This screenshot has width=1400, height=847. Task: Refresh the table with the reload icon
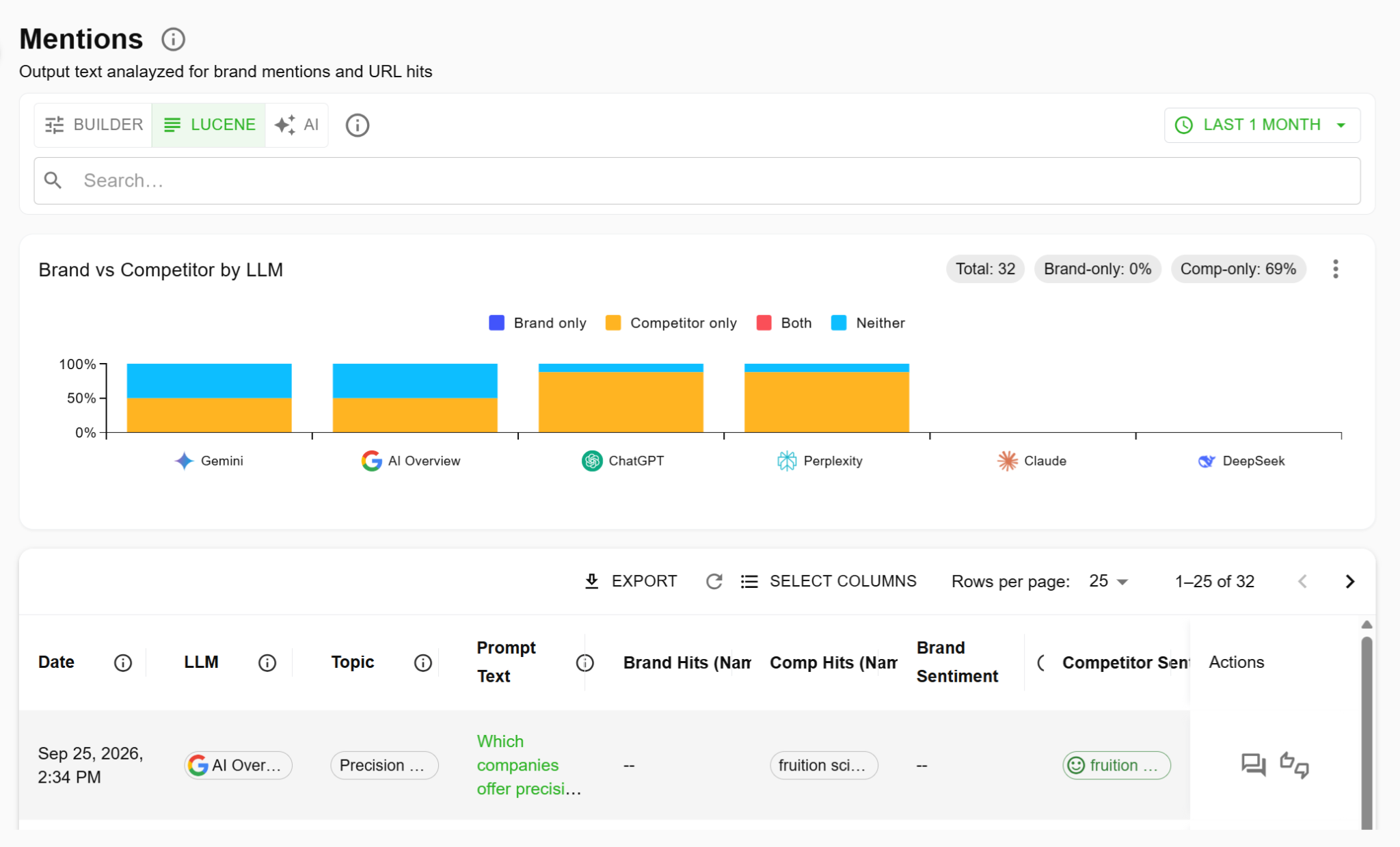click(714, 581)
